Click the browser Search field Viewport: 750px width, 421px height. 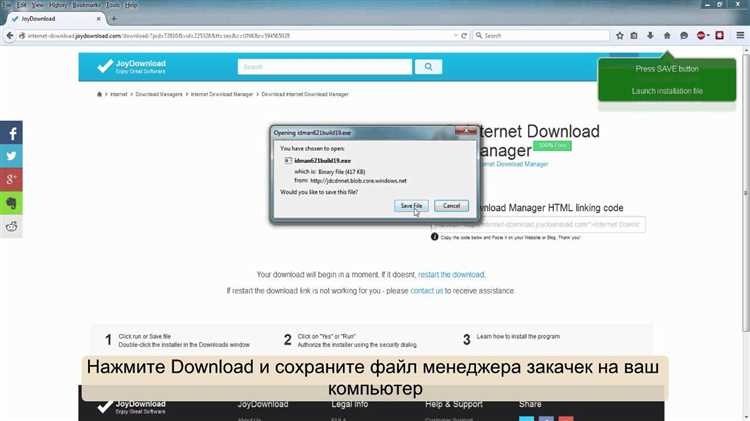[x=541, y=36]
